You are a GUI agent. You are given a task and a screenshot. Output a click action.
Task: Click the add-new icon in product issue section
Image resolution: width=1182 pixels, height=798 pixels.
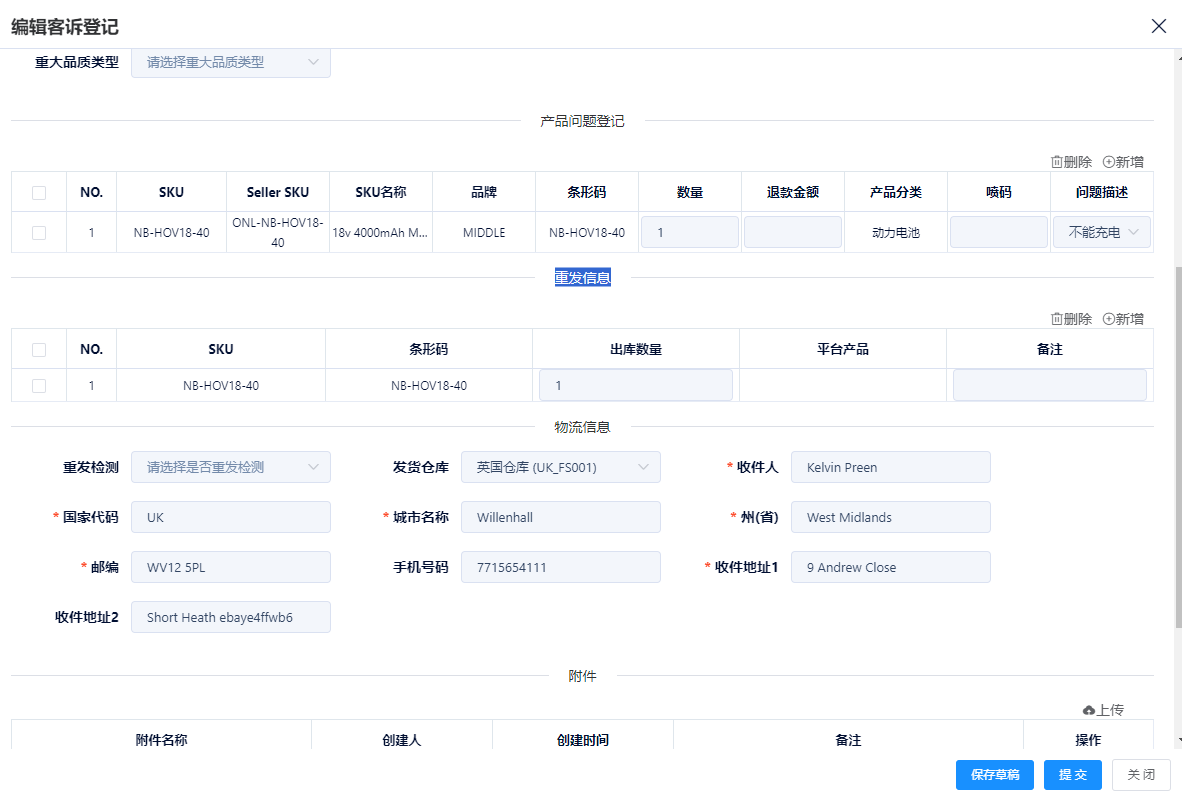(1108, 162)
